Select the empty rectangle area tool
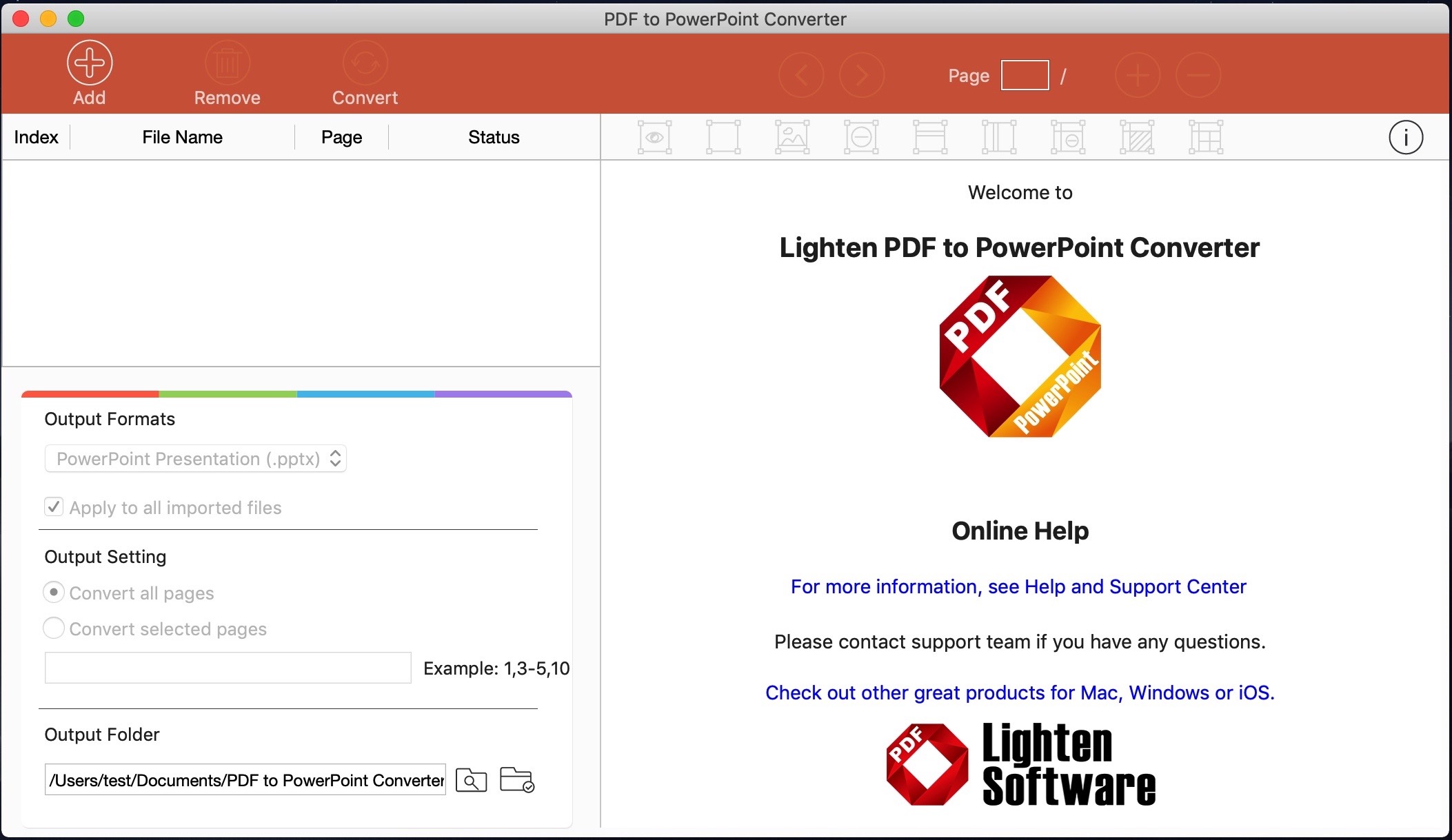1452x840 pixels. pos(723,137)
